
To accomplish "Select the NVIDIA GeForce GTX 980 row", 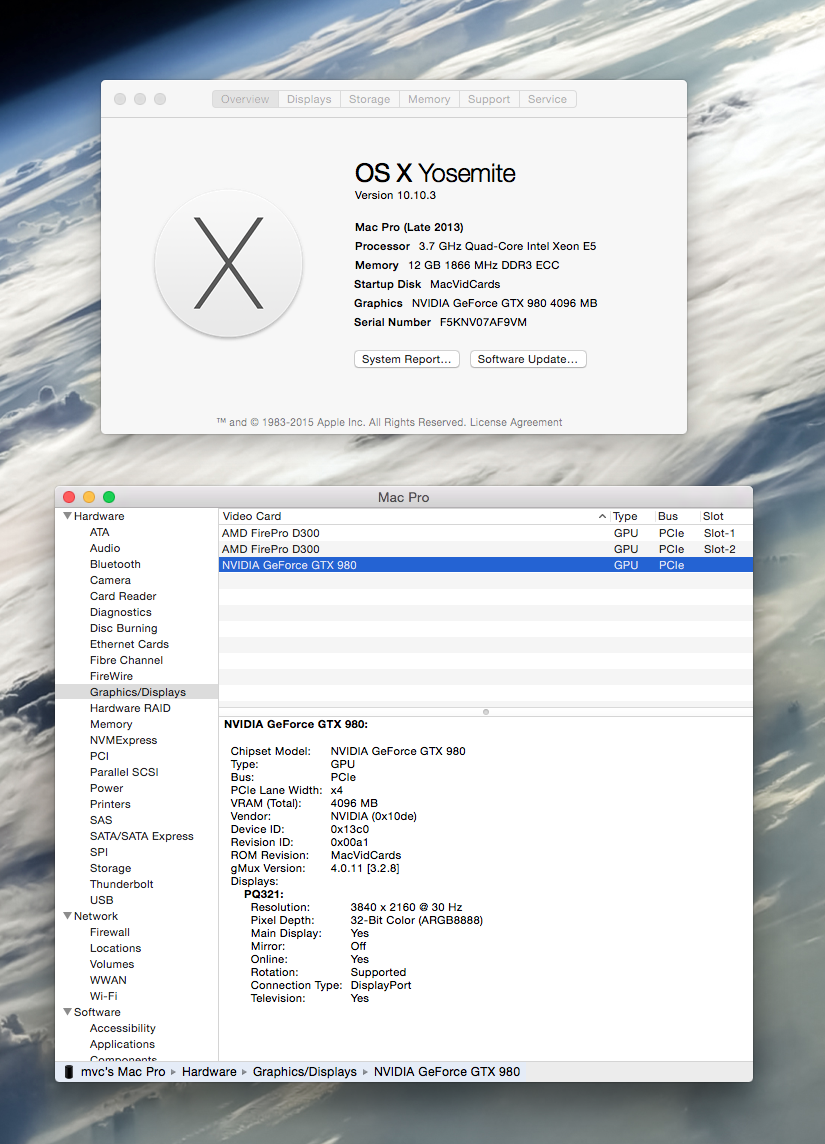I will (x=486, y=565).
